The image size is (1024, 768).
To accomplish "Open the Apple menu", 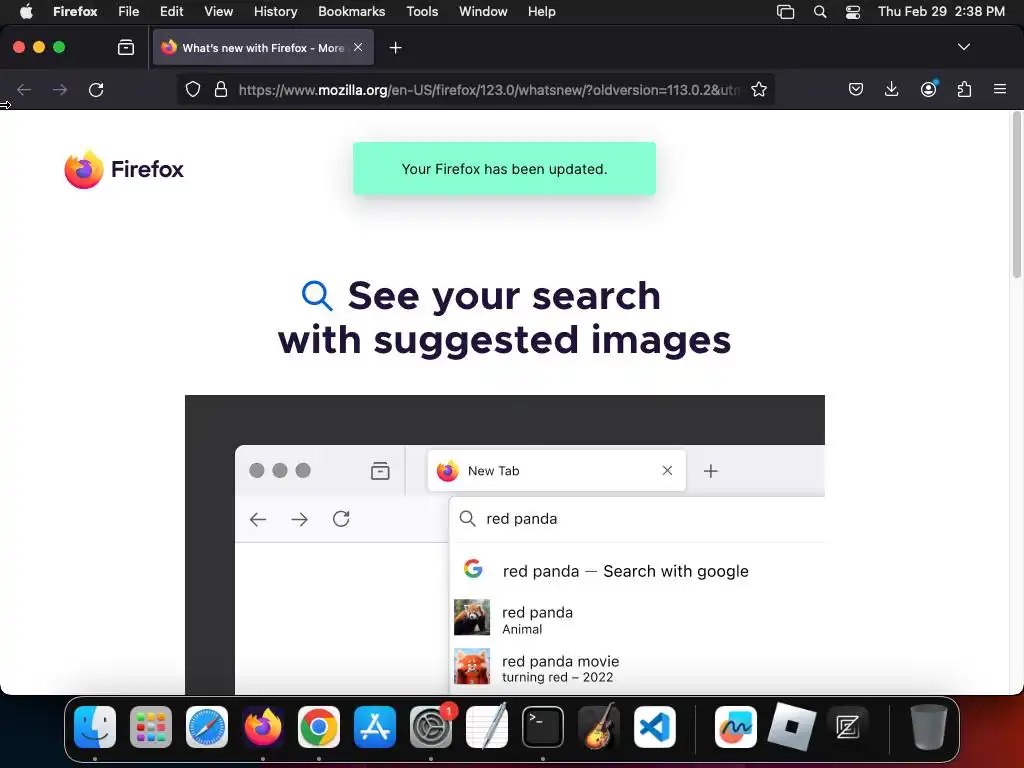I will coord(25,11).
